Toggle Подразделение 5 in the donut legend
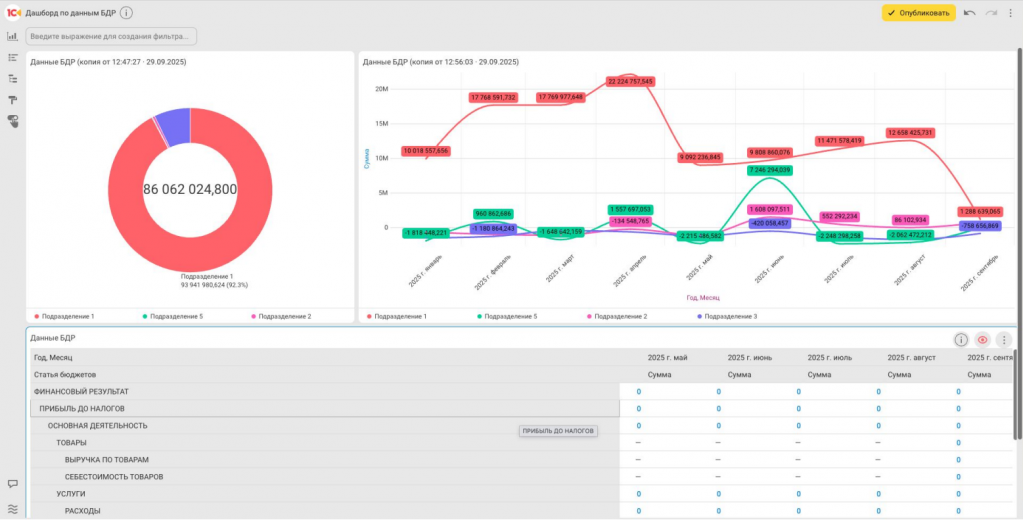1023x520 pixels. (173, 316)
